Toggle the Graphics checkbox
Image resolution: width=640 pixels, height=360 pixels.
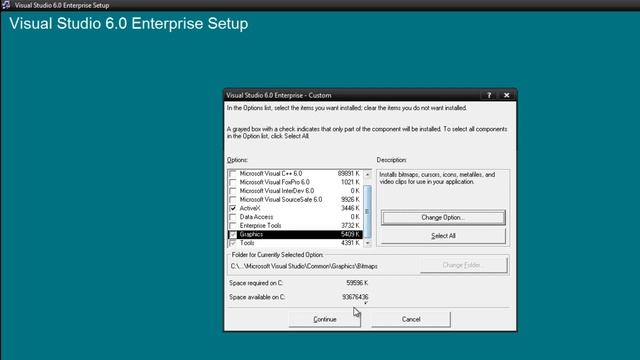pyautogui.click(x=233, y=234)
